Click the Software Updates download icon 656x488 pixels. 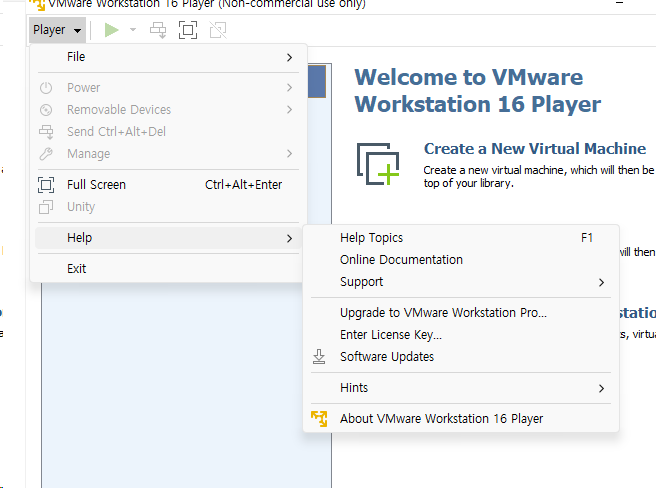point(319,357)
